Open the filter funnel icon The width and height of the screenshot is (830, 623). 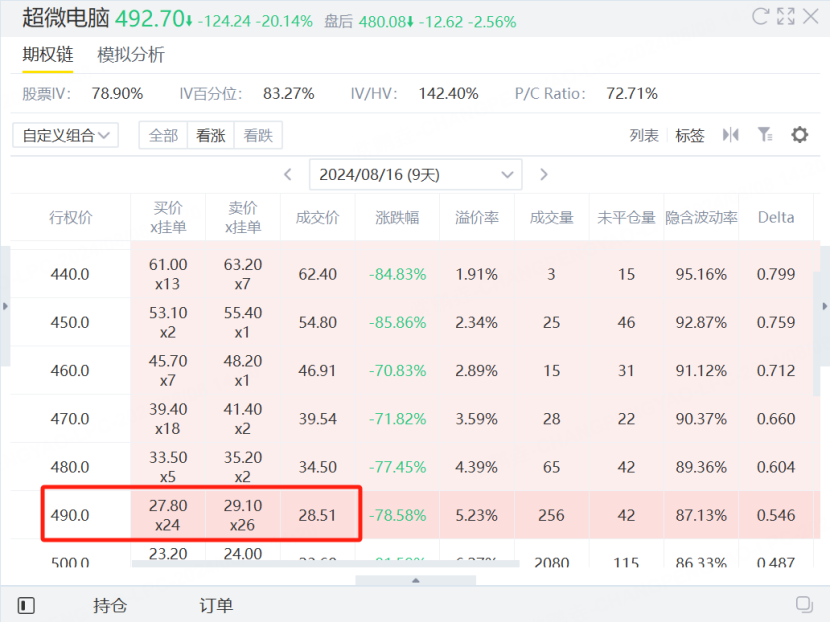pyautogui.click(x=765, y=135)
